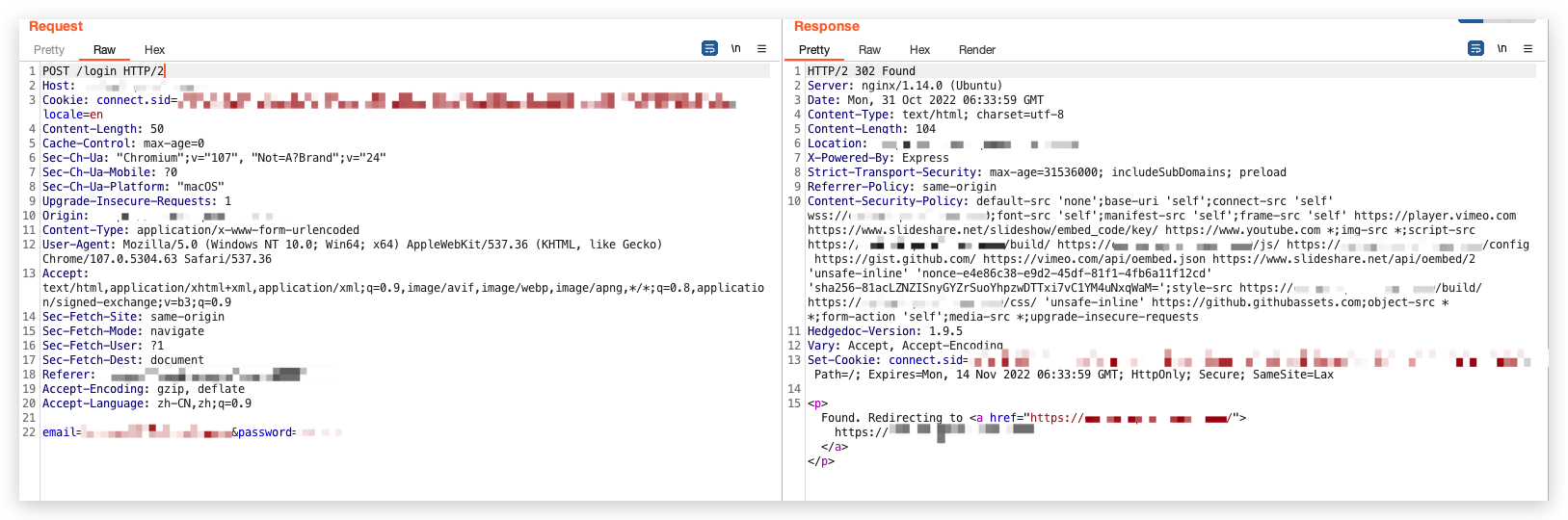Open the Response pane hamburger options menu
This screenshot has height=520, width=1568.
1528,48
